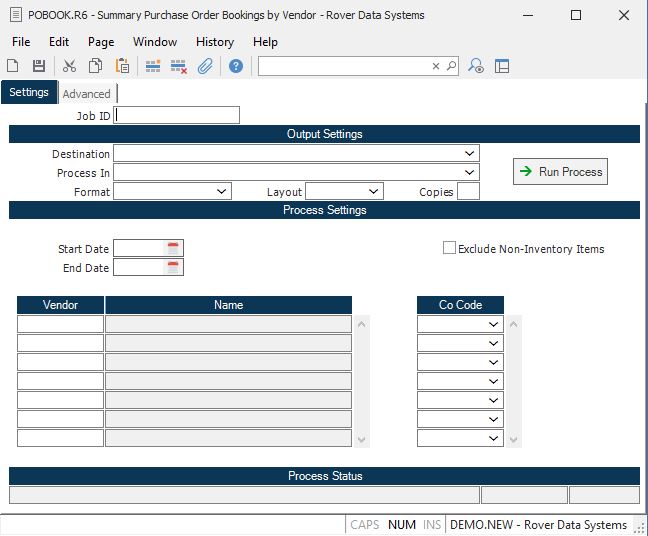Image resolution: width=648 pixels, height=536 pixels.
Task: Click the Cut scissors icon
Action: click(x=69, y=66)
